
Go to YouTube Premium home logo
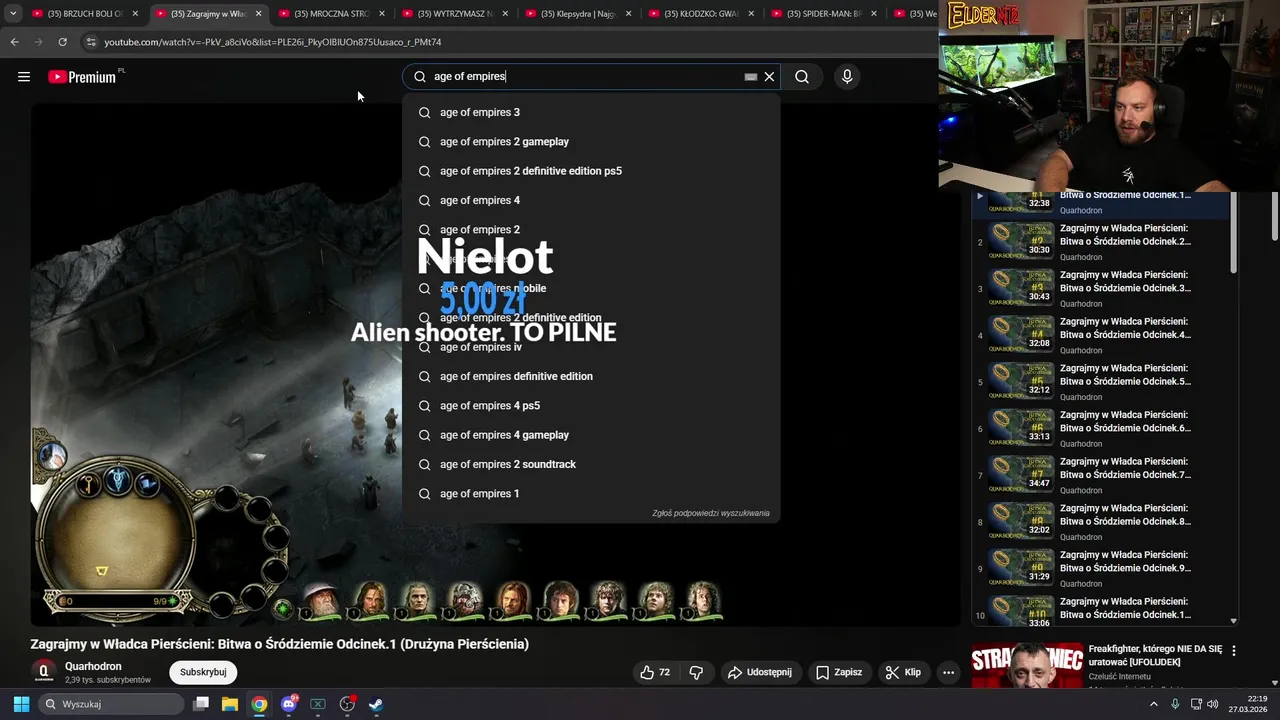pyautogui.click(x=83, y=77)
